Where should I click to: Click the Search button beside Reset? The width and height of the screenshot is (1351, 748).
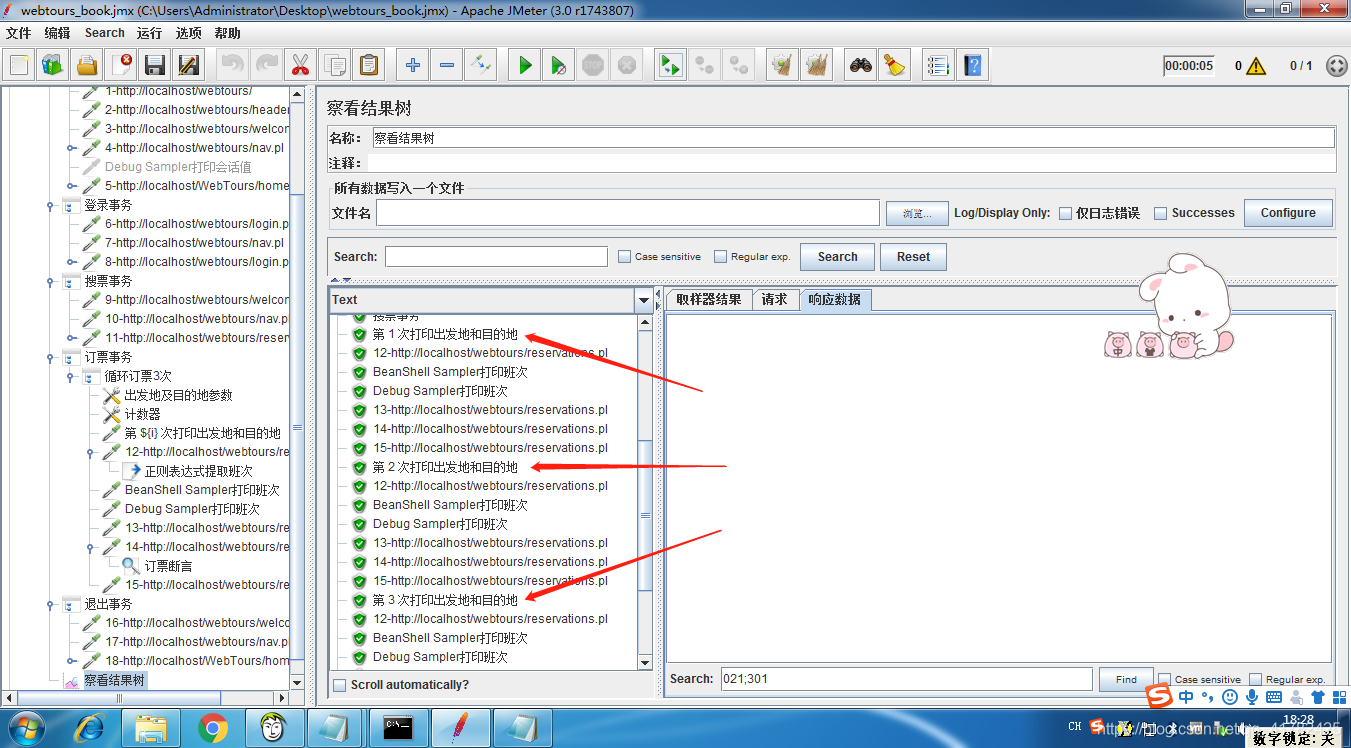point(837,257)
